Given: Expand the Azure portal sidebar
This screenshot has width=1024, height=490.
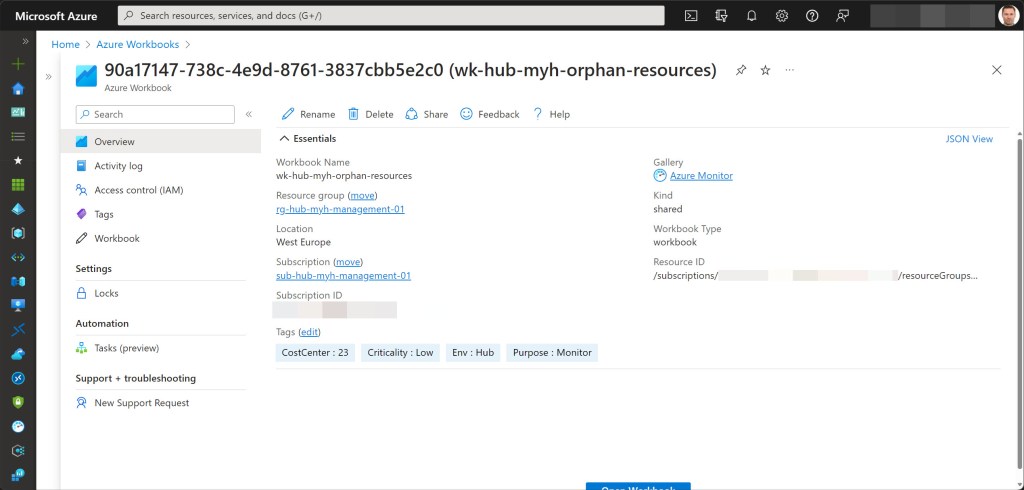Looking at the screenshot, I should [x=18, y=41].
